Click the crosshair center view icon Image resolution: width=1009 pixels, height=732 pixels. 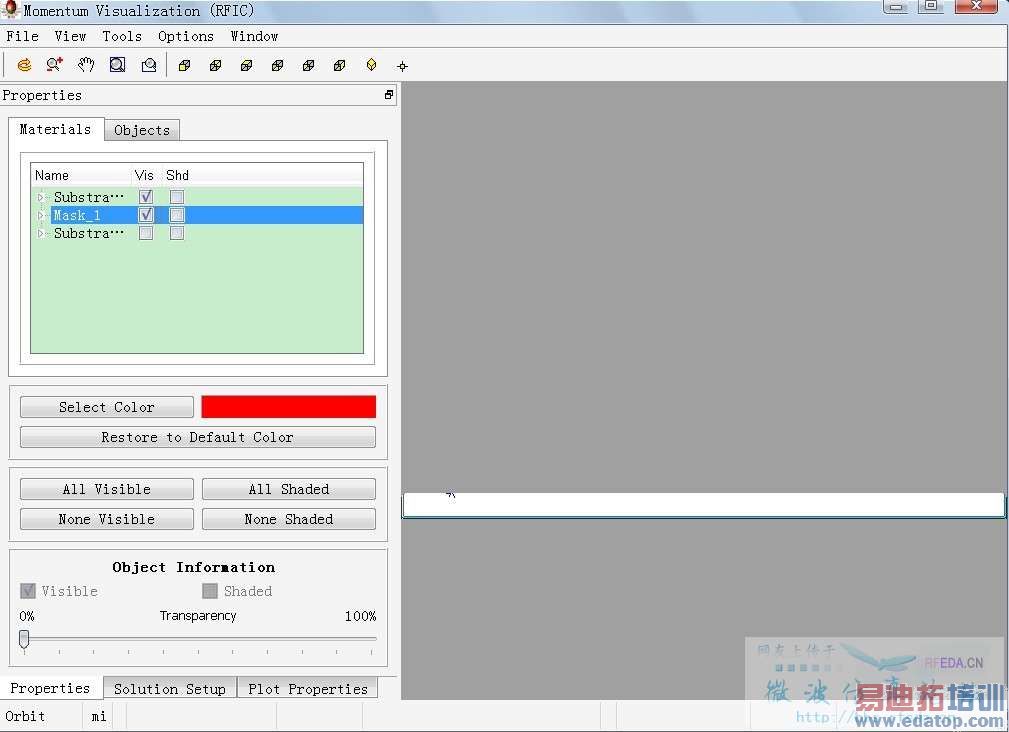point(402,66)
